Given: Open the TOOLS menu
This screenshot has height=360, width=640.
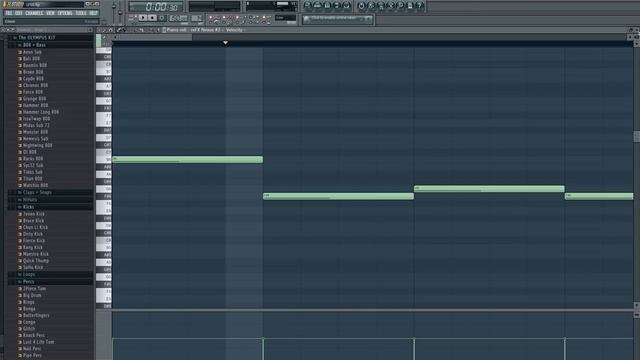Looking at the screenshot, I should pyautogui.click(x=81, y=13).
